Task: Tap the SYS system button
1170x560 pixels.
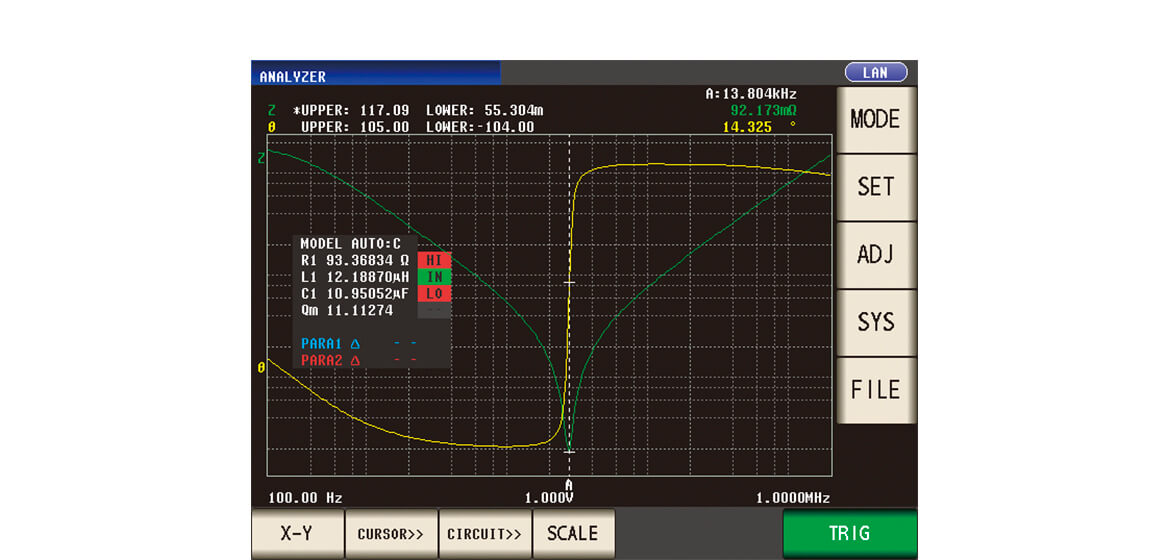Action: point(875,322)
